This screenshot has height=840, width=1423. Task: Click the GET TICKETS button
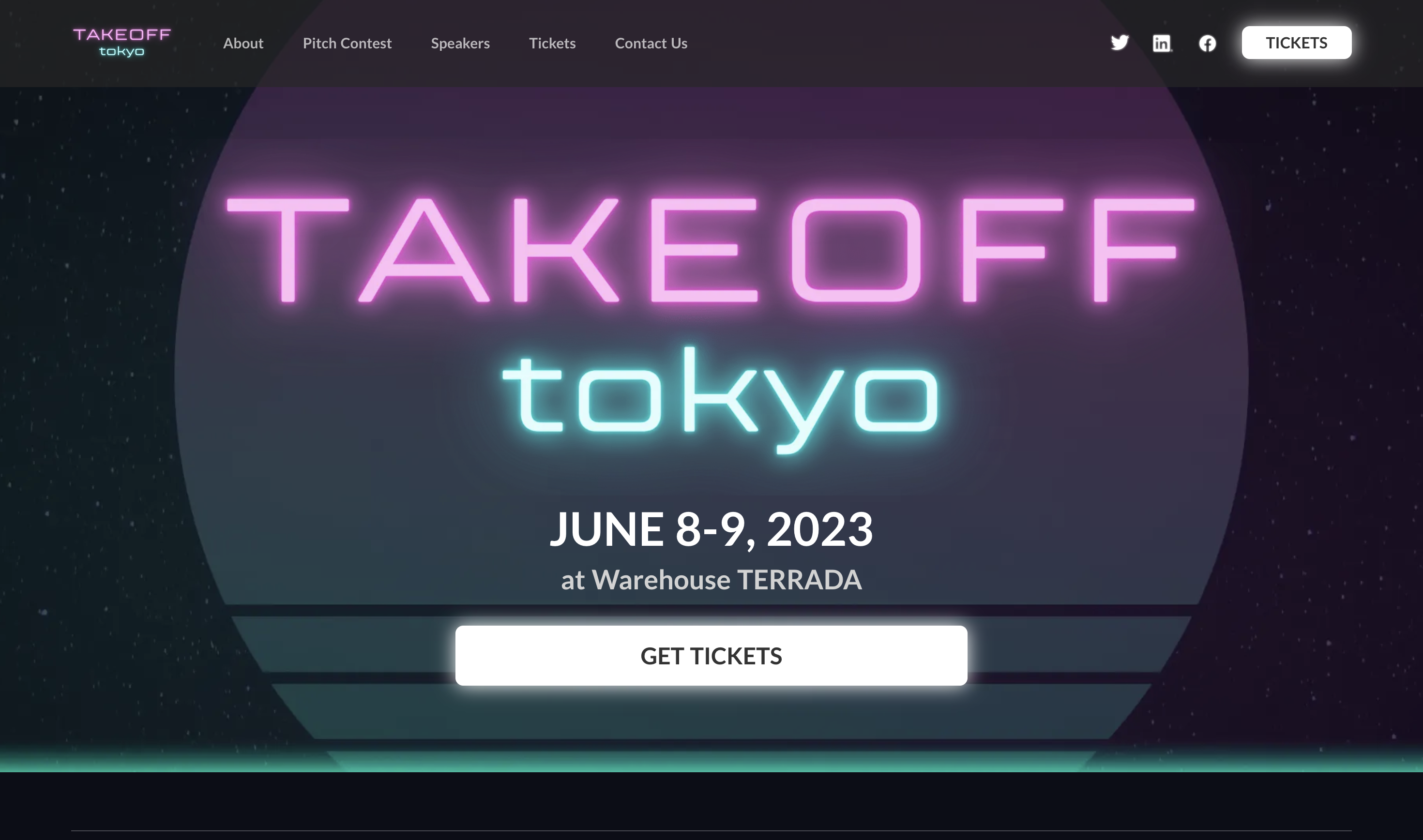[x=711, y=656]
